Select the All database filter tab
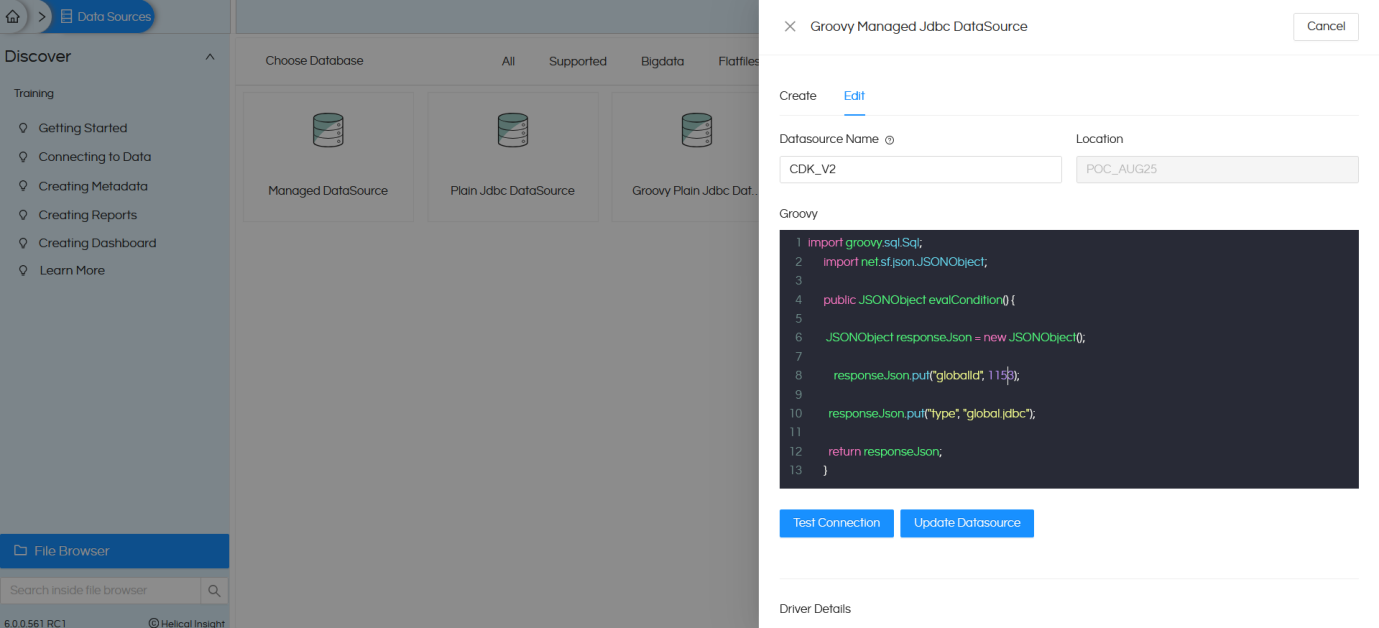The image size is (1379, 628). (x=508, y=61)
